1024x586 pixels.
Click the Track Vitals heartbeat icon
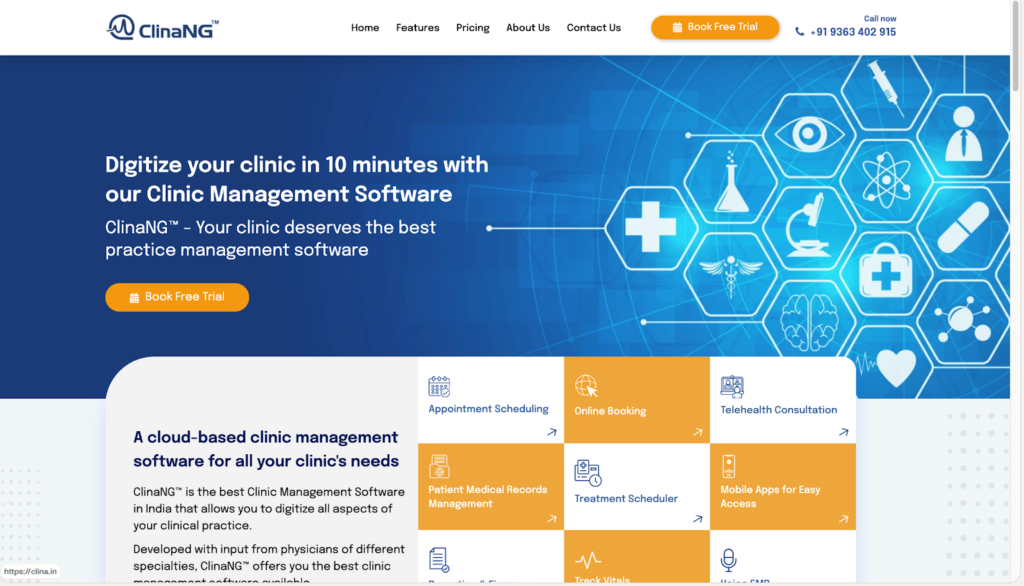click(x=588, y=559)
